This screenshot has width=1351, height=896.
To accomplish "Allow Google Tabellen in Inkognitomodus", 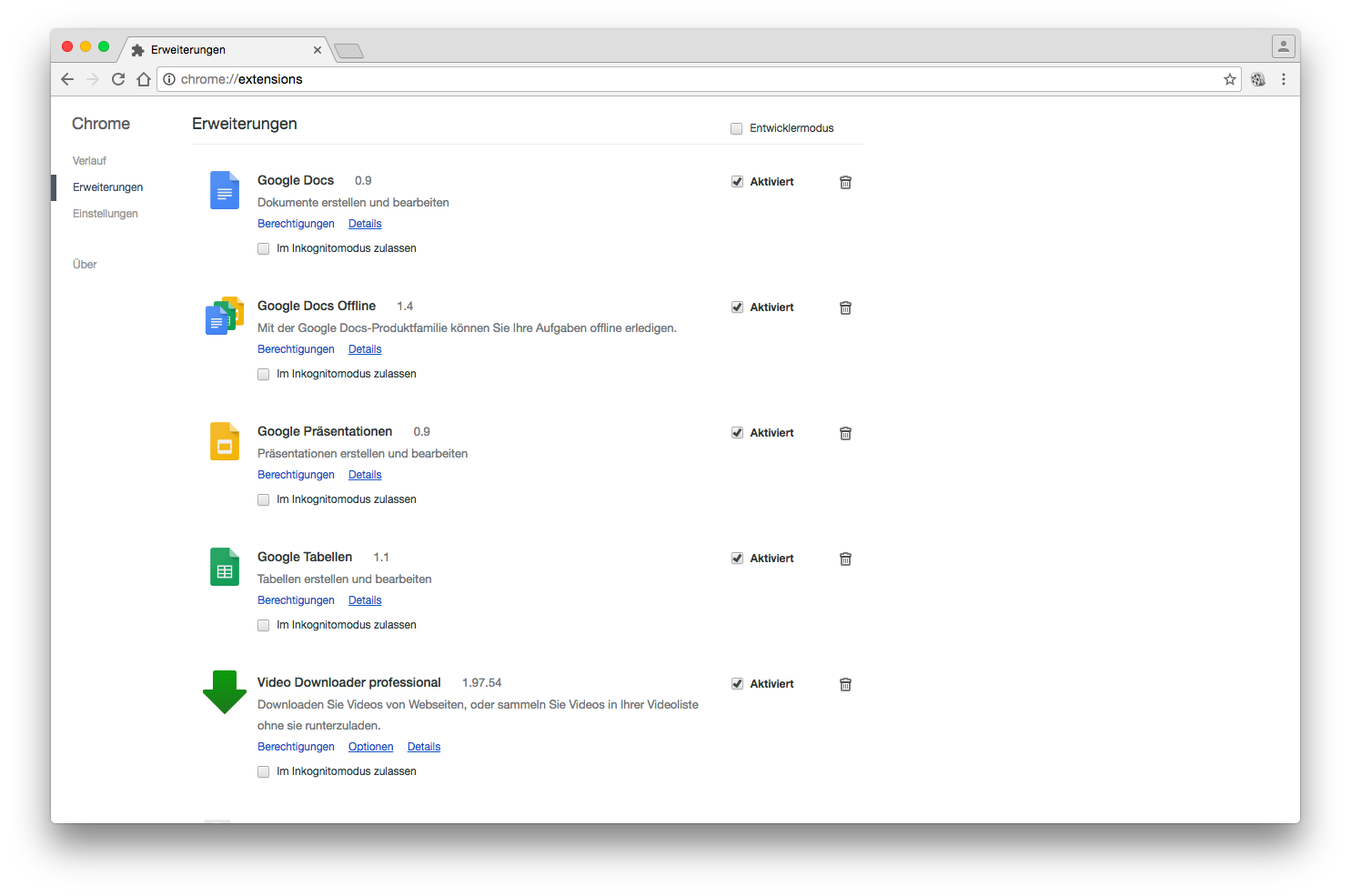I will pos(263,625).
